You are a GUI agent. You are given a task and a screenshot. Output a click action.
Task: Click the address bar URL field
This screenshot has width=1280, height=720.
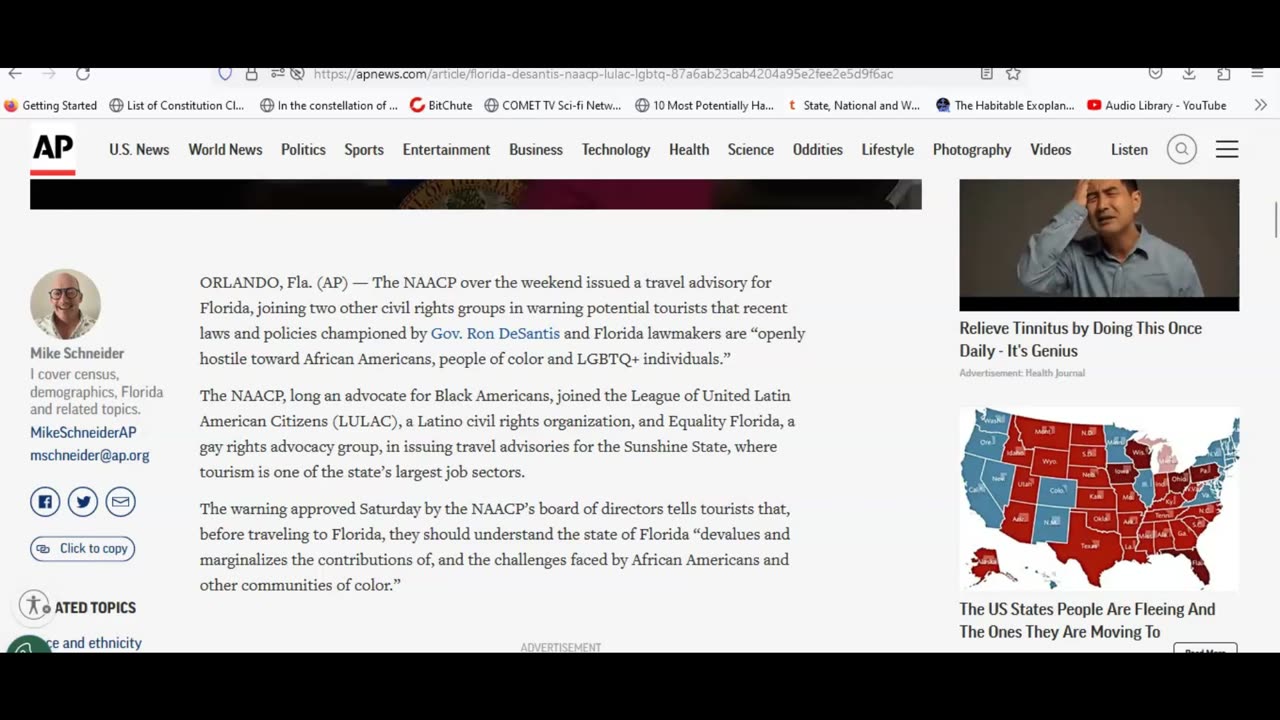coord(603,74)
